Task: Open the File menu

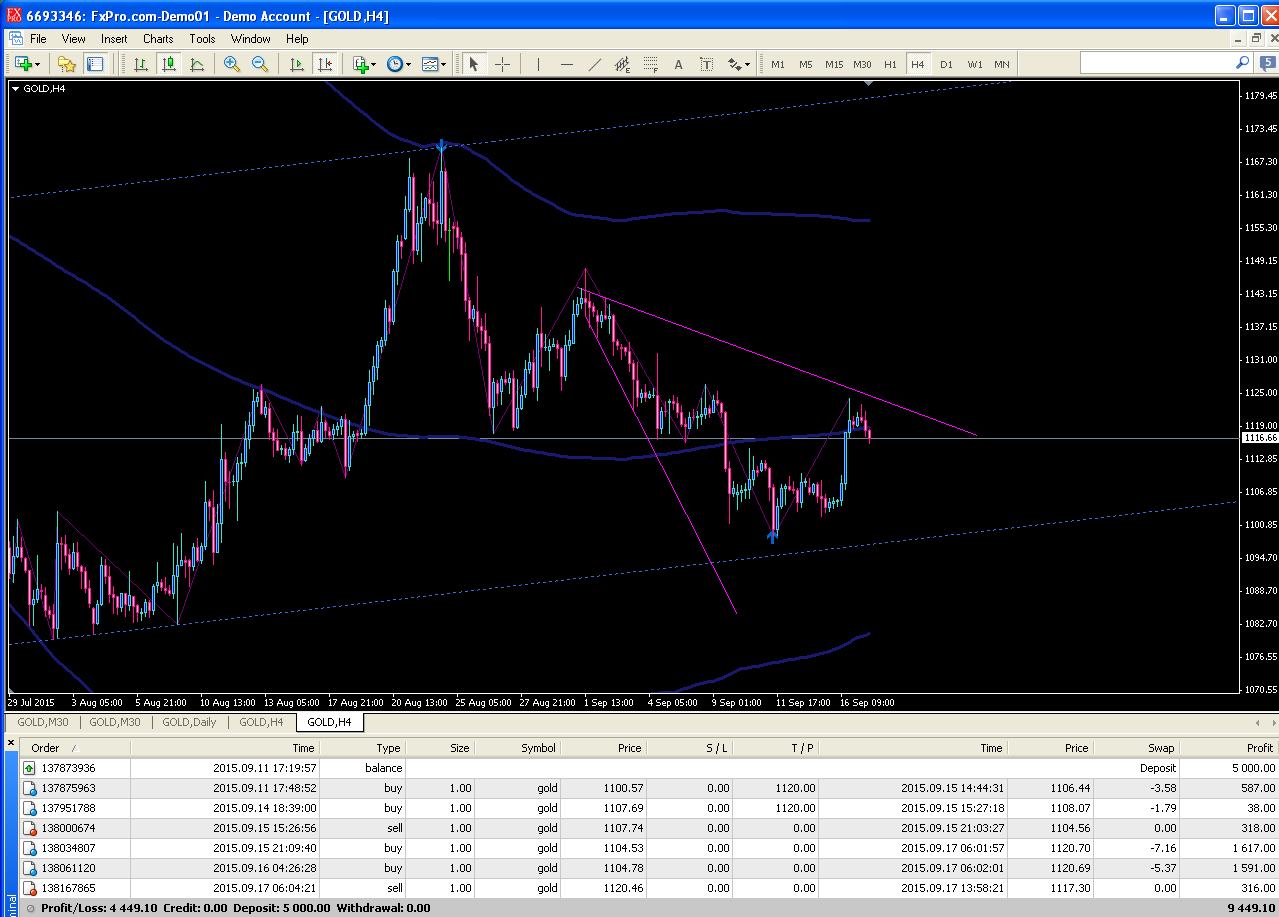Action: [x=38, y=39]
